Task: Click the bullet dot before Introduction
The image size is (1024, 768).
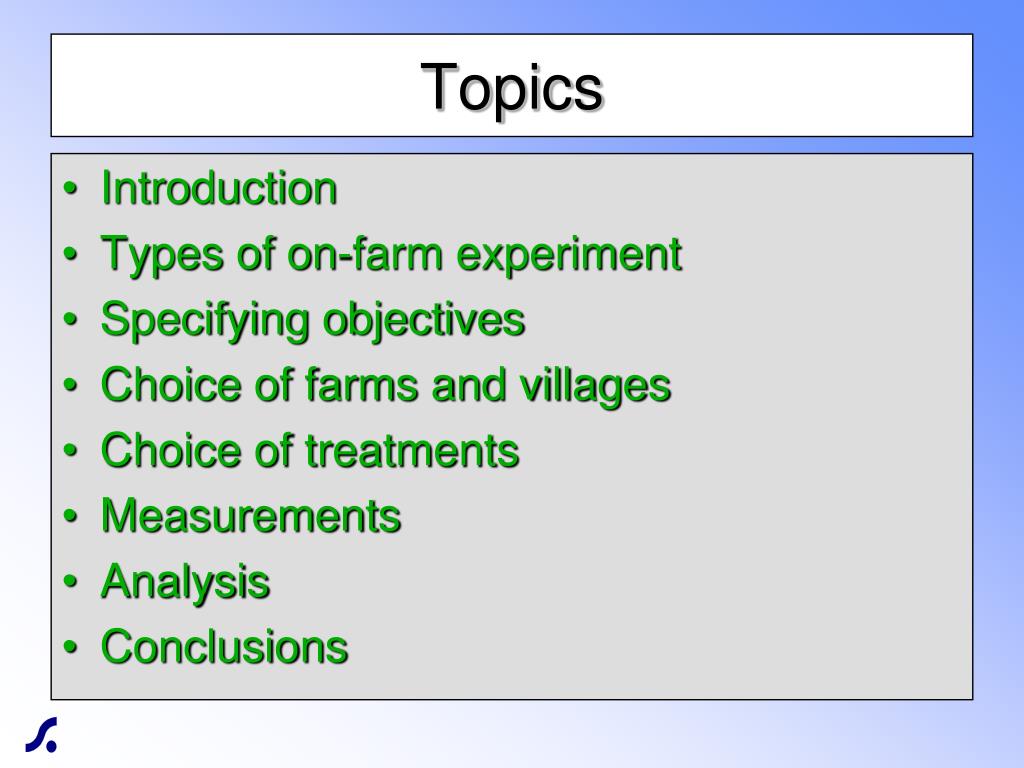Action: (x=71, y=189)
